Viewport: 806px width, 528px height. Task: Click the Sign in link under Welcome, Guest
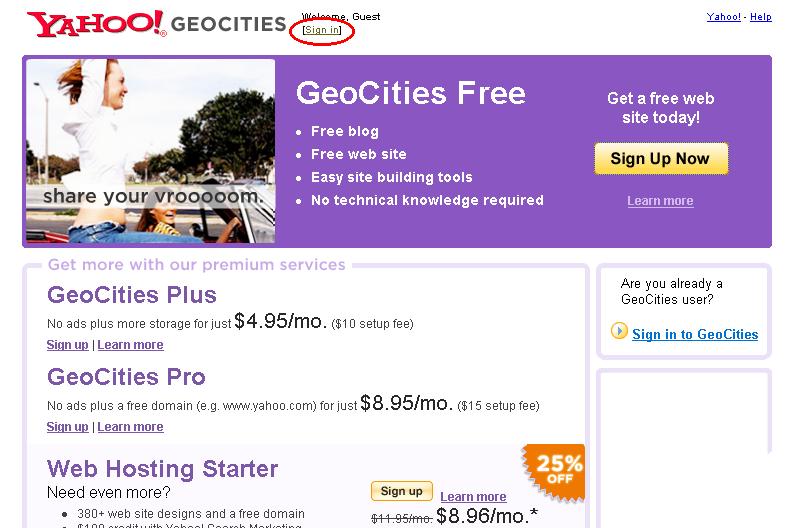322,30
